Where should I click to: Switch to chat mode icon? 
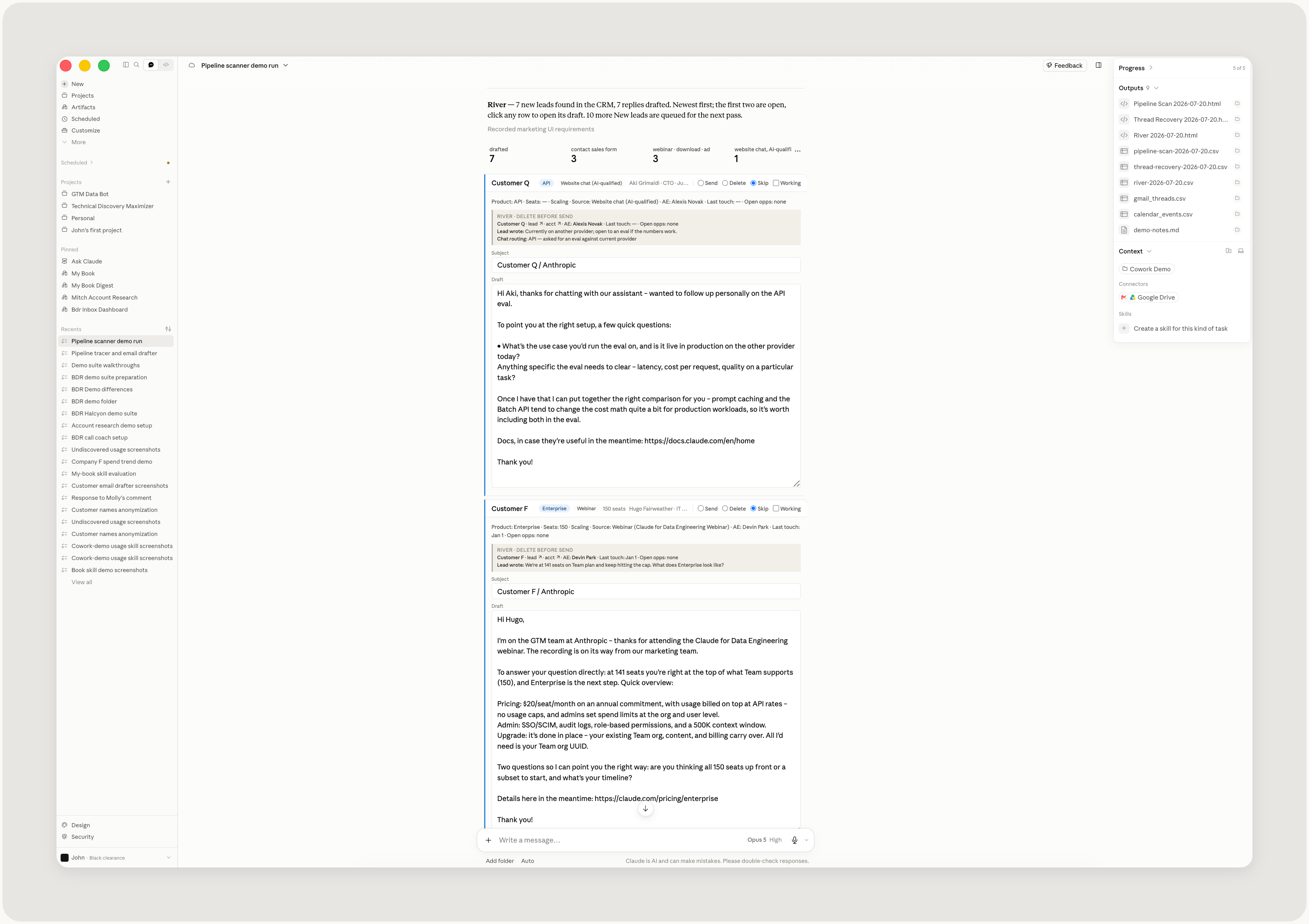tap(151, 65)
